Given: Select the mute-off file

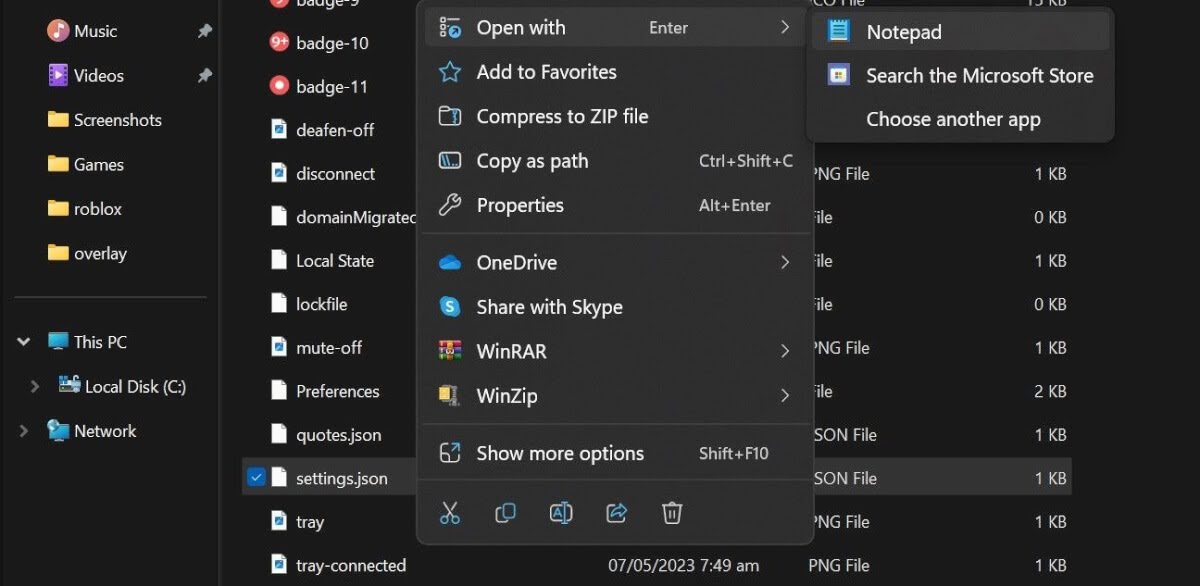Looking at the screenshot, I should point(329,348).
